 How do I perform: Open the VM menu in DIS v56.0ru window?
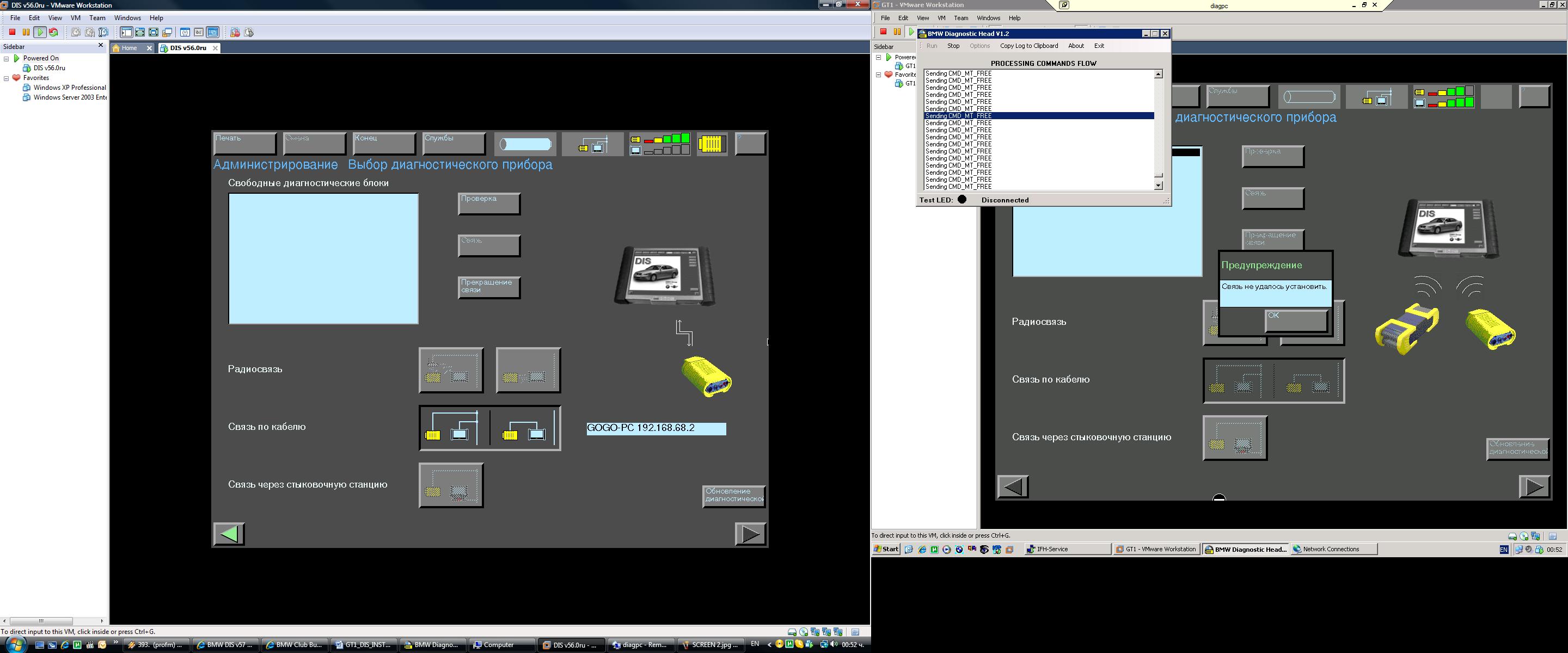pos(76,17)
